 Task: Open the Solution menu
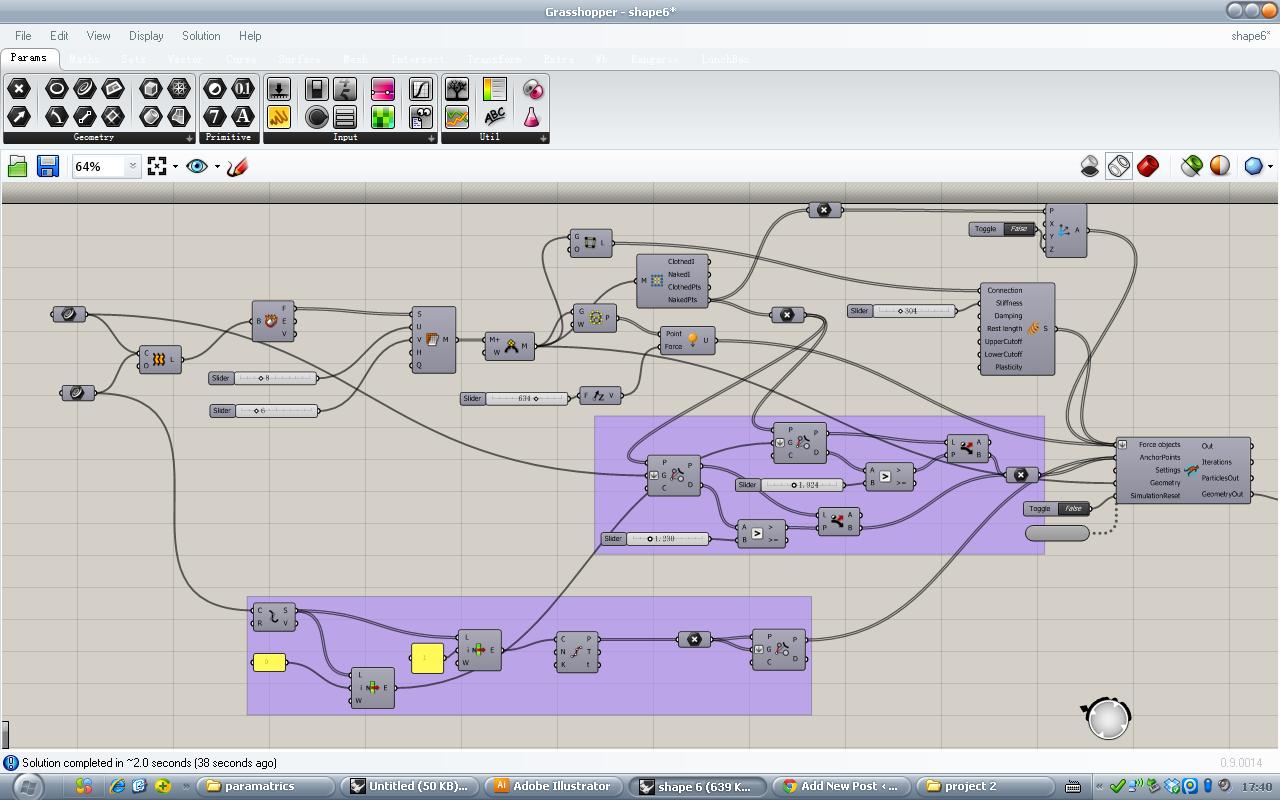[x=200, y=36]
